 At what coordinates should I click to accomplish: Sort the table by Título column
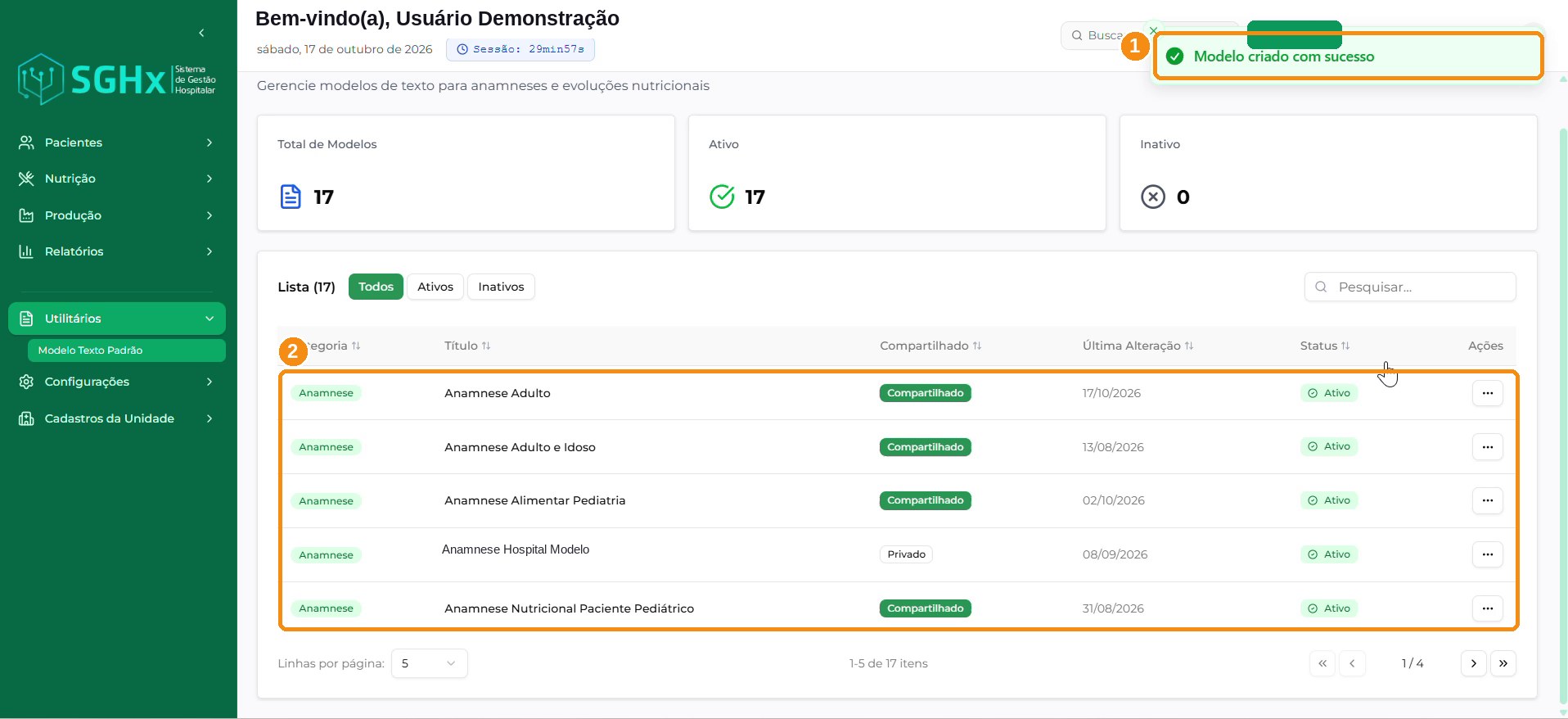pyautogui.click(x=467, y=346)
